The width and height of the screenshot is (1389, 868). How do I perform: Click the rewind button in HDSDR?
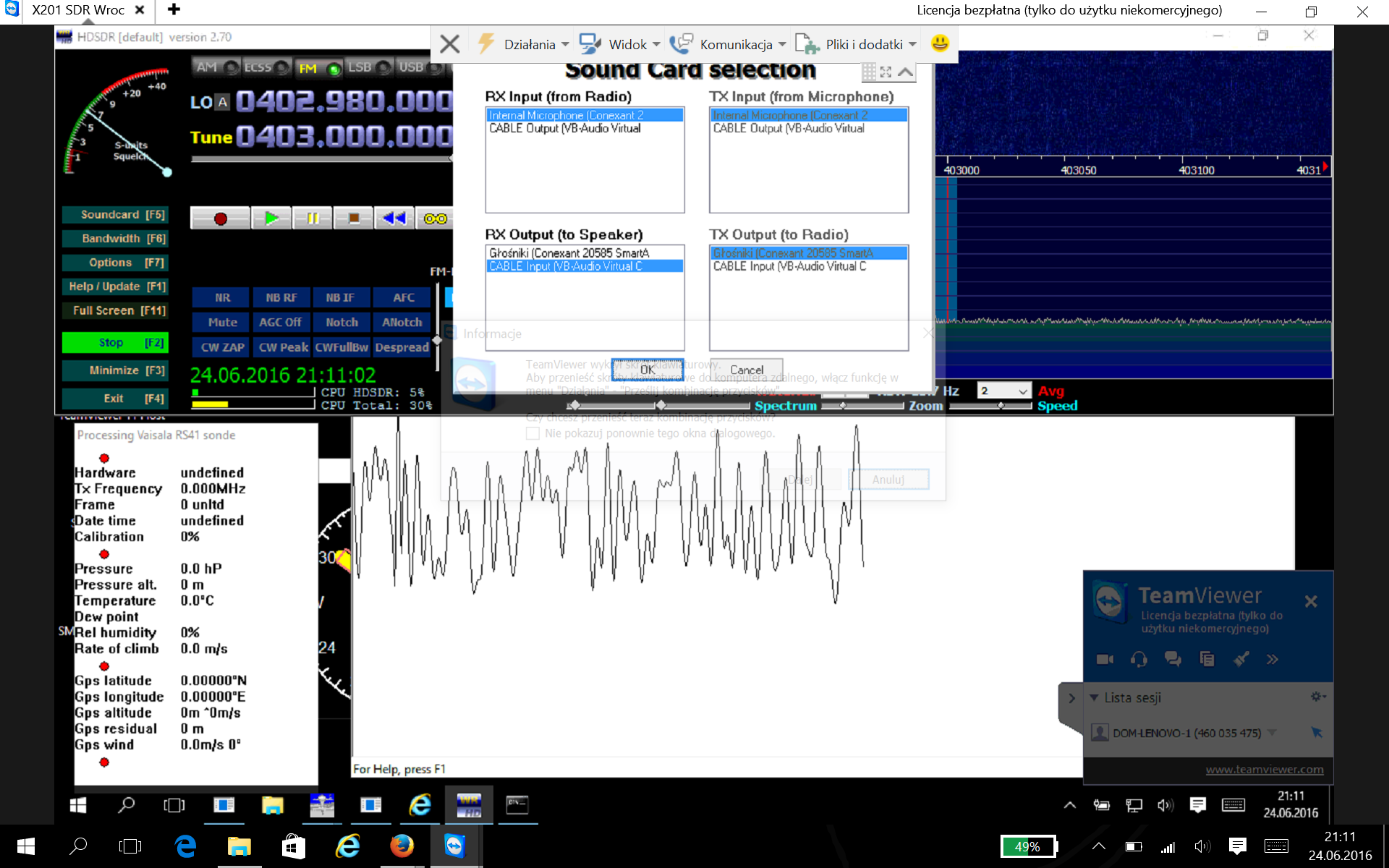pyautogui.click(x=394, y=218)
